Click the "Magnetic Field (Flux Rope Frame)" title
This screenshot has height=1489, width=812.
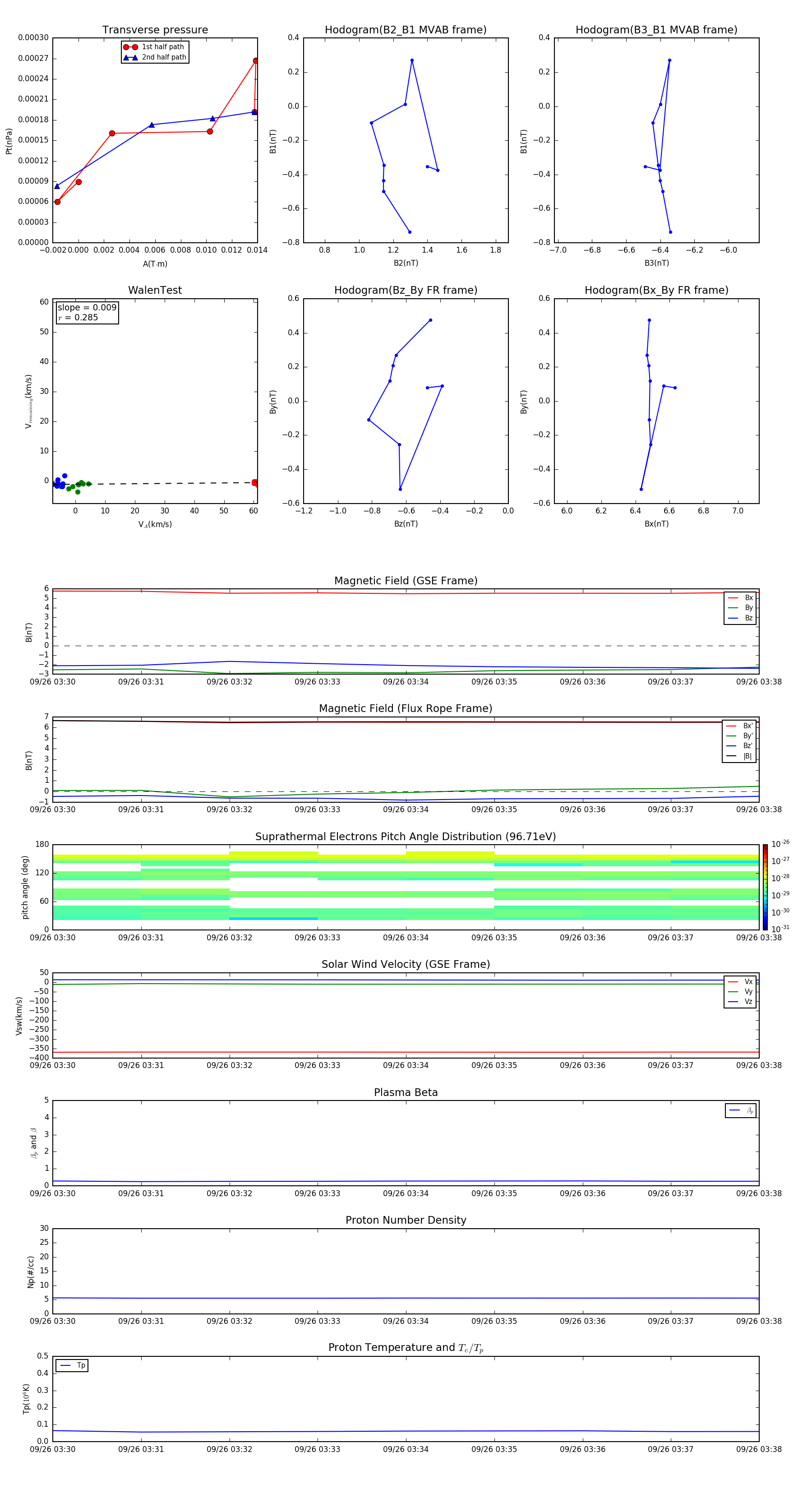[406, 709]
